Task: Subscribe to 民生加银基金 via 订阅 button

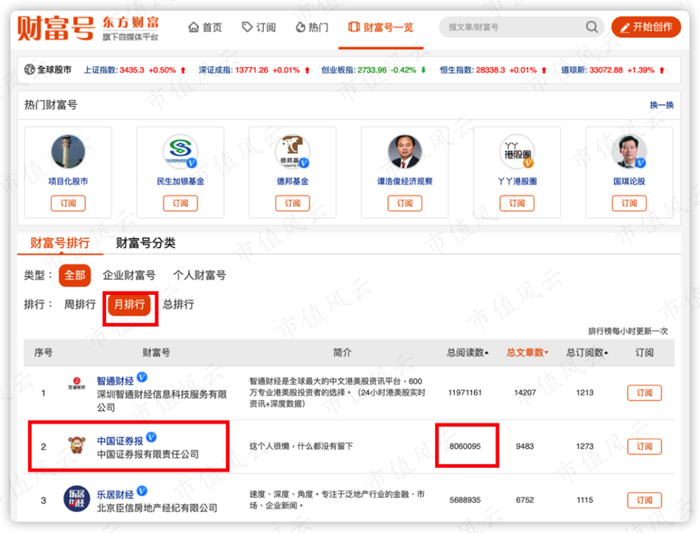Action: [180, 203]
